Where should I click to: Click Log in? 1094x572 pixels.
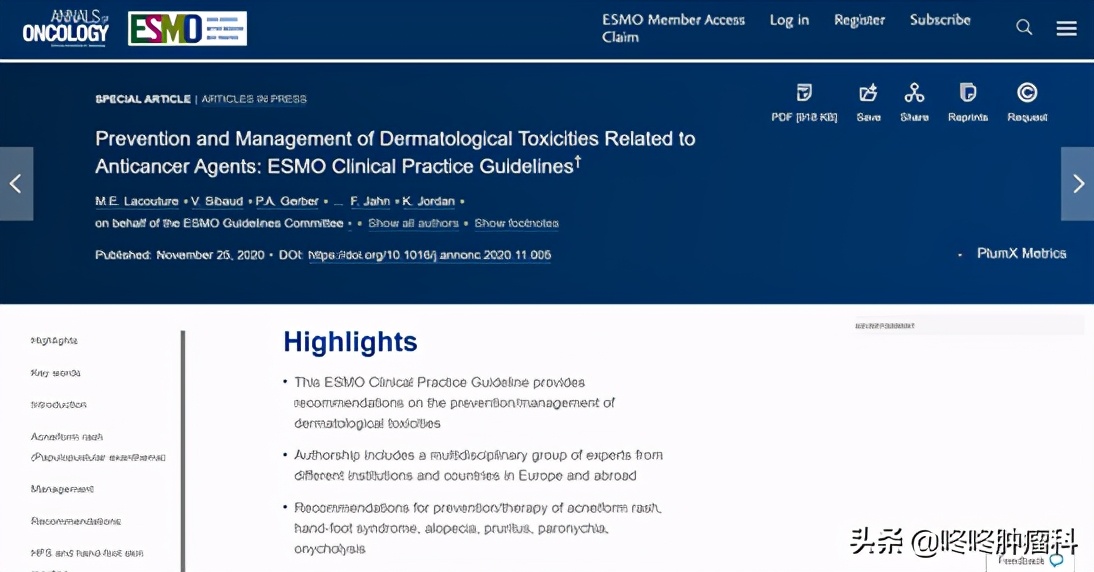789,20
